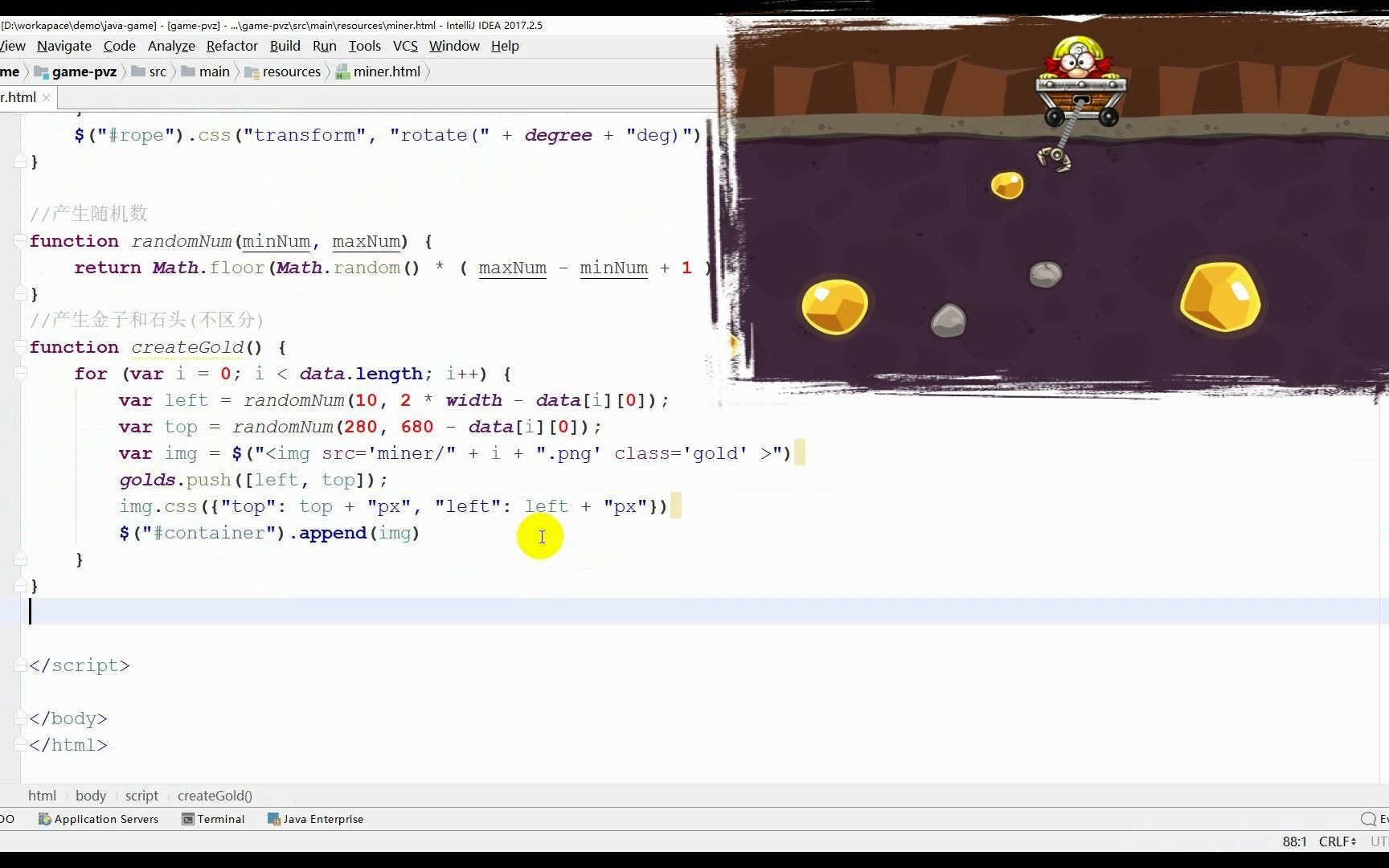Viewport: 1389px width, 868px height.
Task: Click fold marker beside closing script tag
Action: [21, 665]
